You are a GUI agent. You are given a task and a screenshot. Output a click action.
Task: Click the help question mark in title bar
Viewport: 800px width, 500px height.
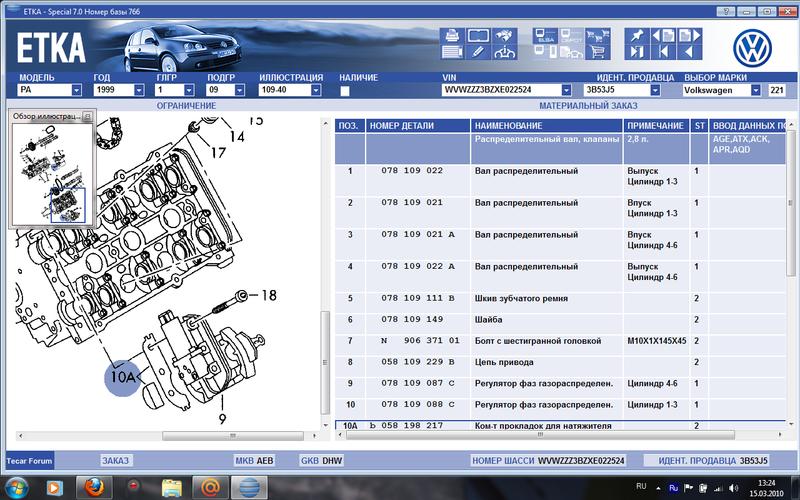click(726, 11)
